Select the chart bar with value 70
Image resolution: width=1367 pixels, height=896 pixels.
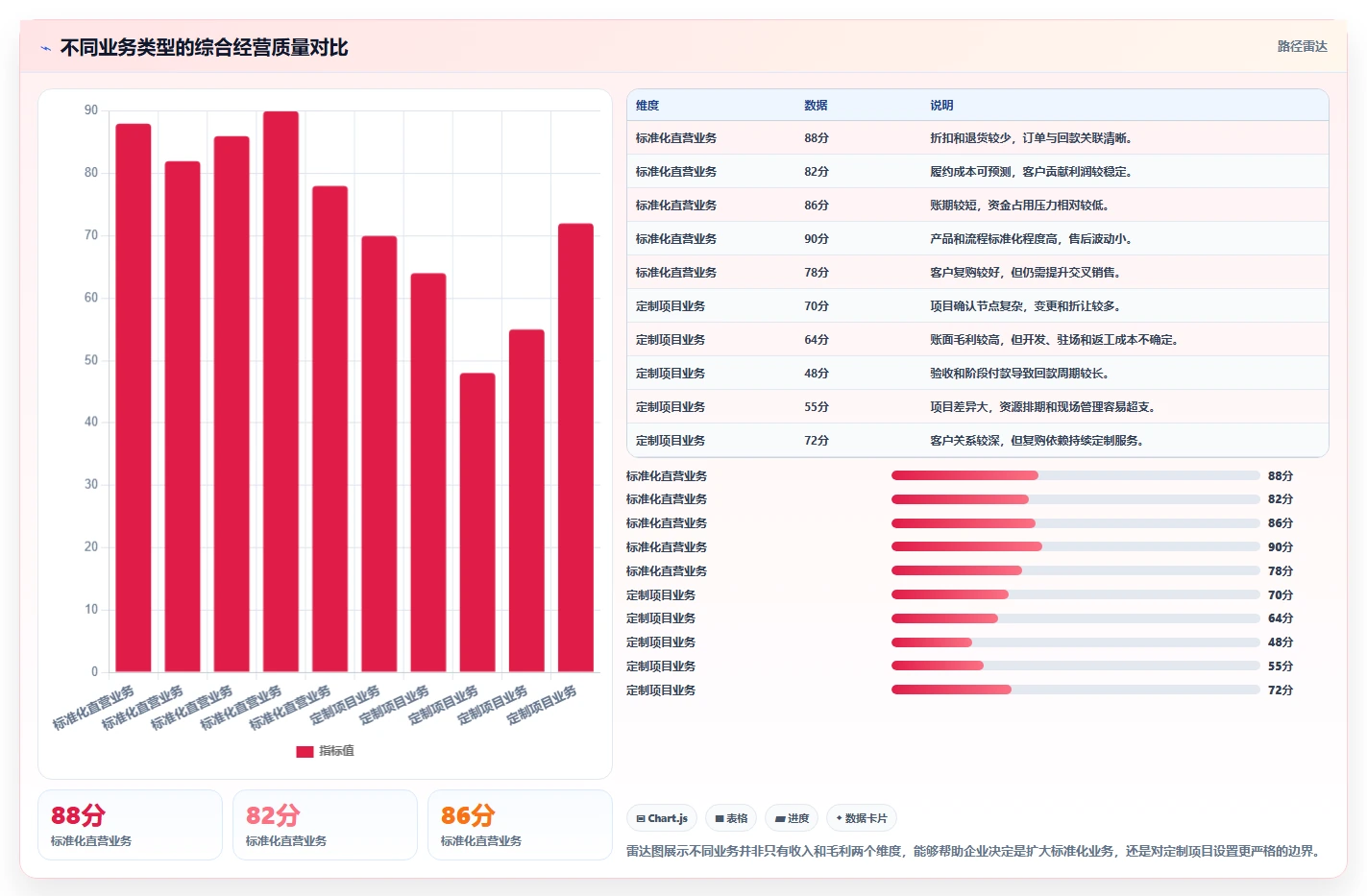point(378,453)
